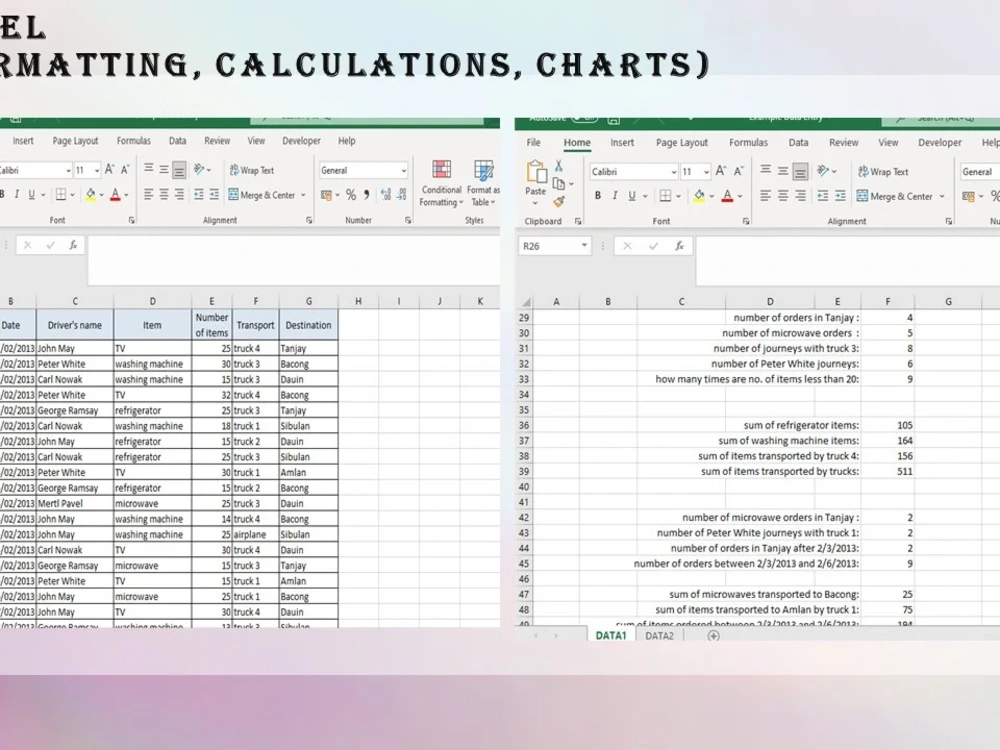The width and height of the screenshot is (1000, 750).
Task: Expand Merge & Center options, left window
Action: 304,195
